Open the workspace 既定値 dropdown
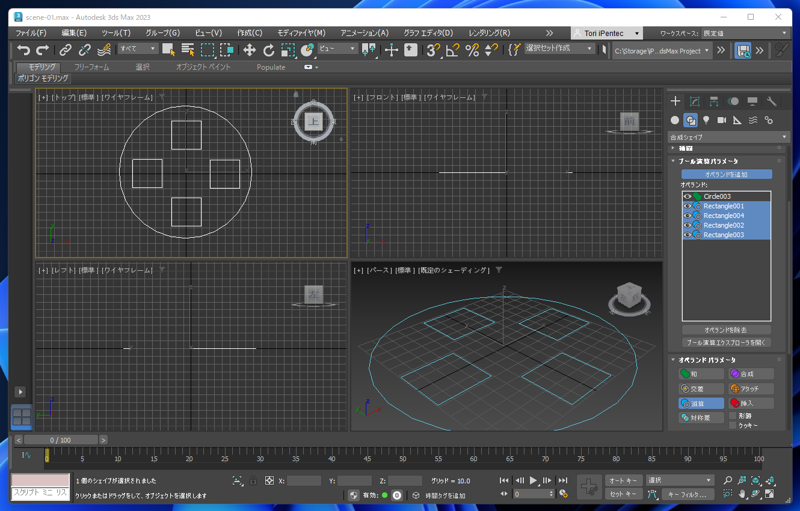 (x=745, y=33)
